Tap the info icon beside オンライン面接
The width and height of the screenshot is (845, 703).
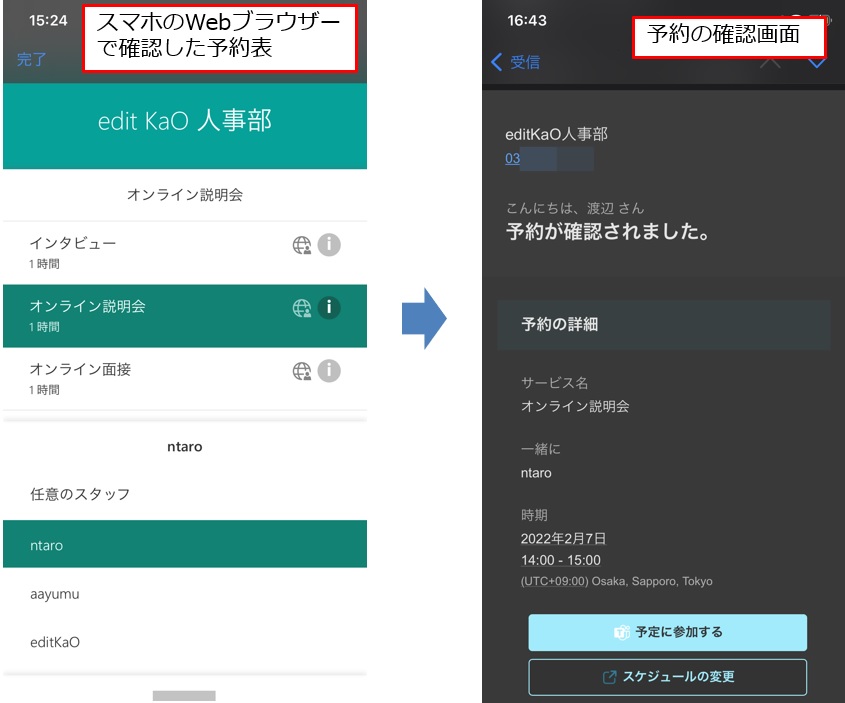tap(329, 371)
